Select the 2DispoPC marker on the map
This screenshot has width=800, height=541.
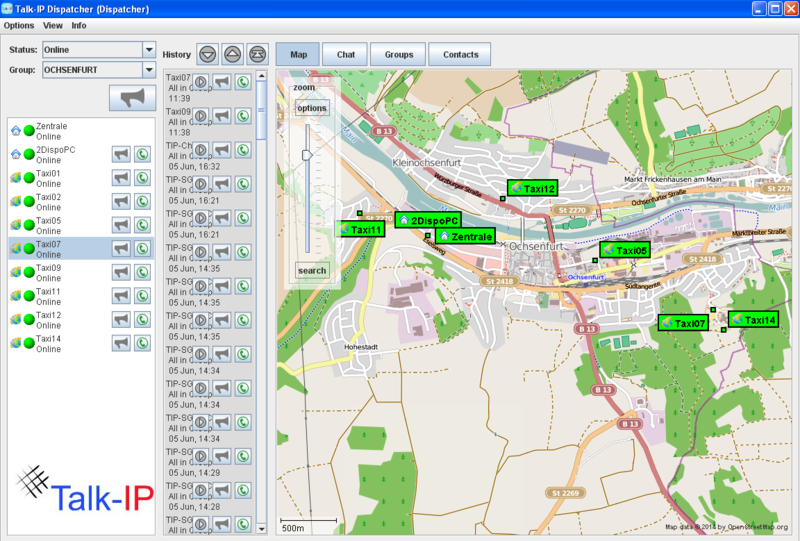pos(428,220)
